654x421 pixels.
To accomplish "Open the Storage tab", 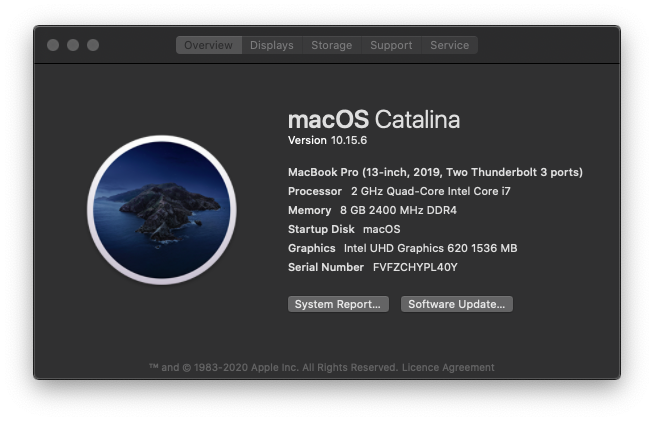I will click(332, 45).
